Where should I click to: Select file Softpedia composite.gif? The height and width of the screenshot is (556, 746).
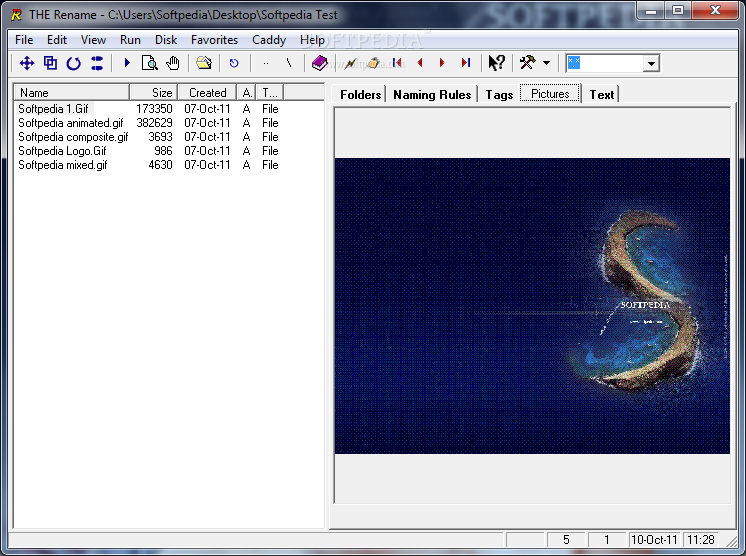tap(73, 137)
